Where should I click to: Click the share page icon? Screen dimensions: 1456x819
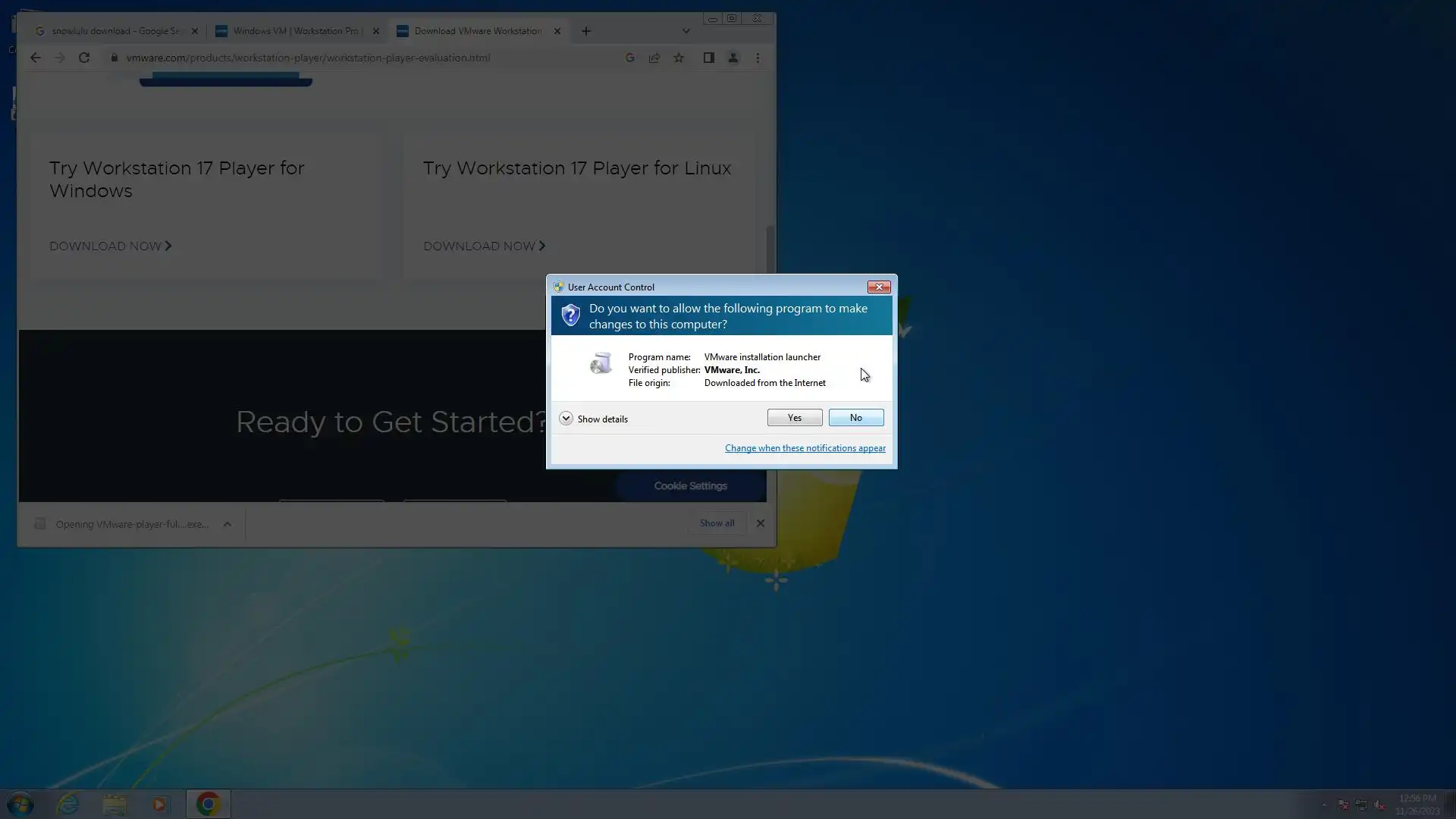click(x=654, y=58)
